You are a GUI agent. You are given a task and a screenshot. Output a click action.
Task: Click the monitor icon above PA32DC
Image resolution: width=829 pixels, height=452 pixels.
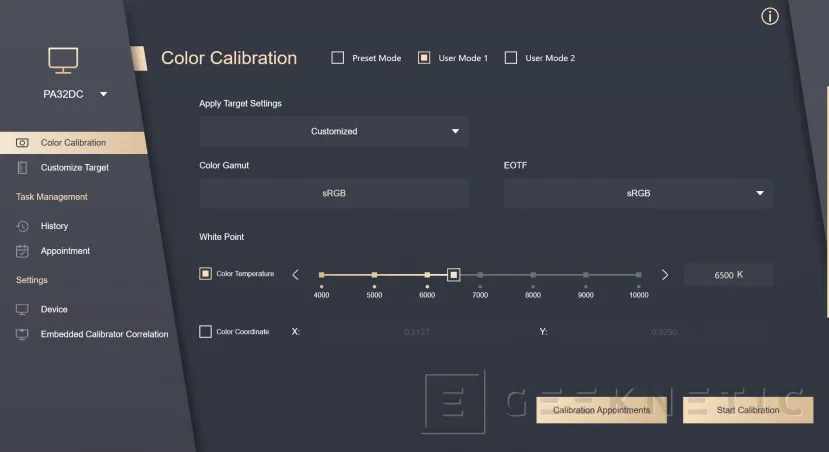(x=63, y=60)
